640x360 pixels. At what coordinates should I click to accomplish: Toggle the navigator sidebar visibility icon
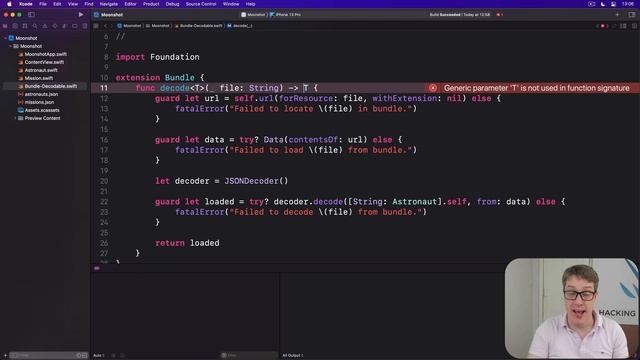coord(31,15)
